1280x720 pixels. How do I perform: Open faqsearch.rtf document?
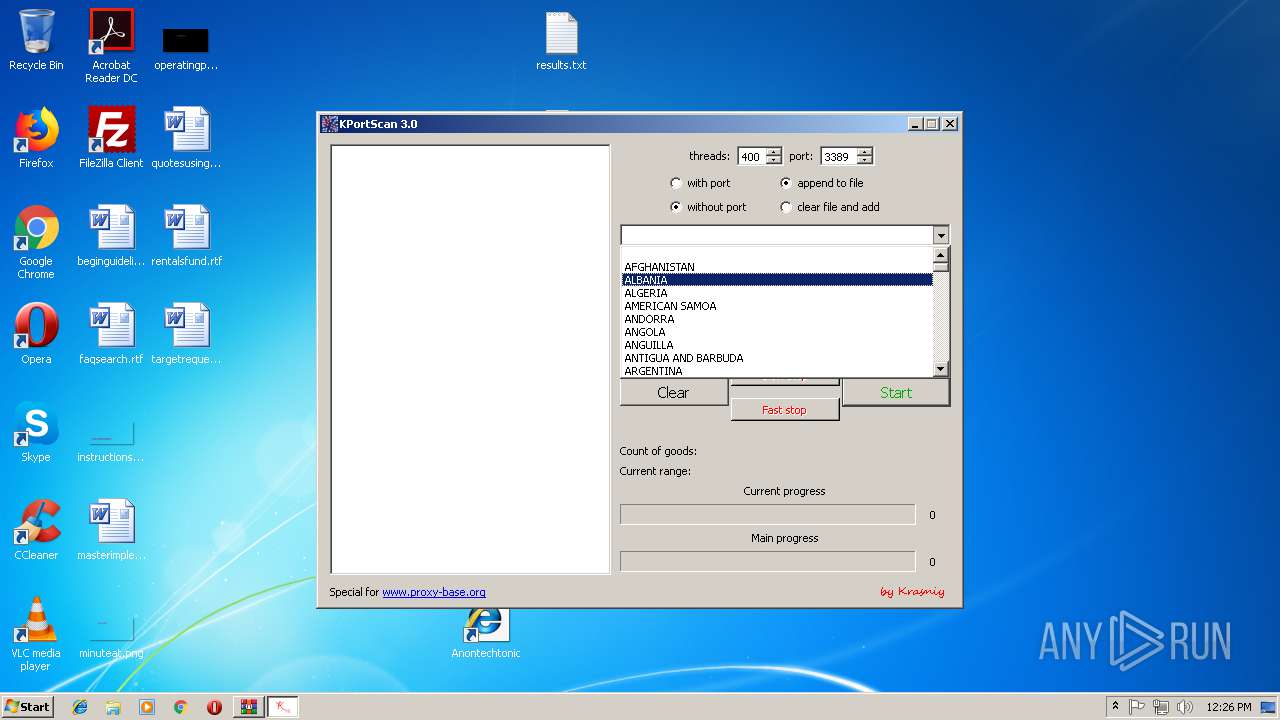coord(111,334)
